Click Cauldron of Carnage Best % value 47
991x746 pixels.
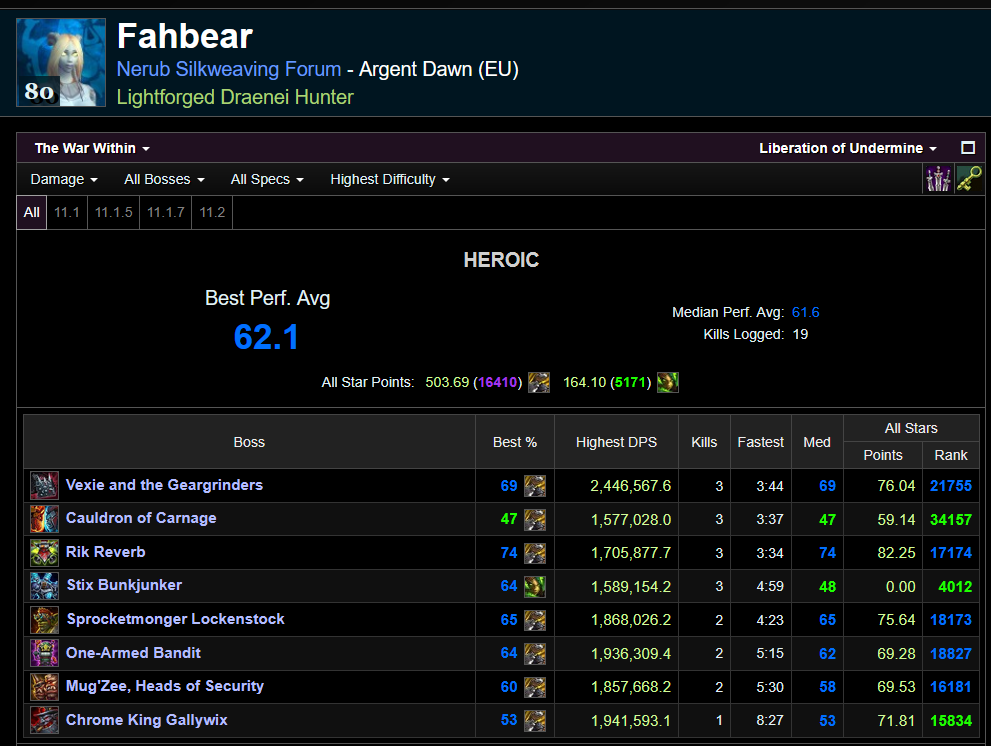click(509, 519)
